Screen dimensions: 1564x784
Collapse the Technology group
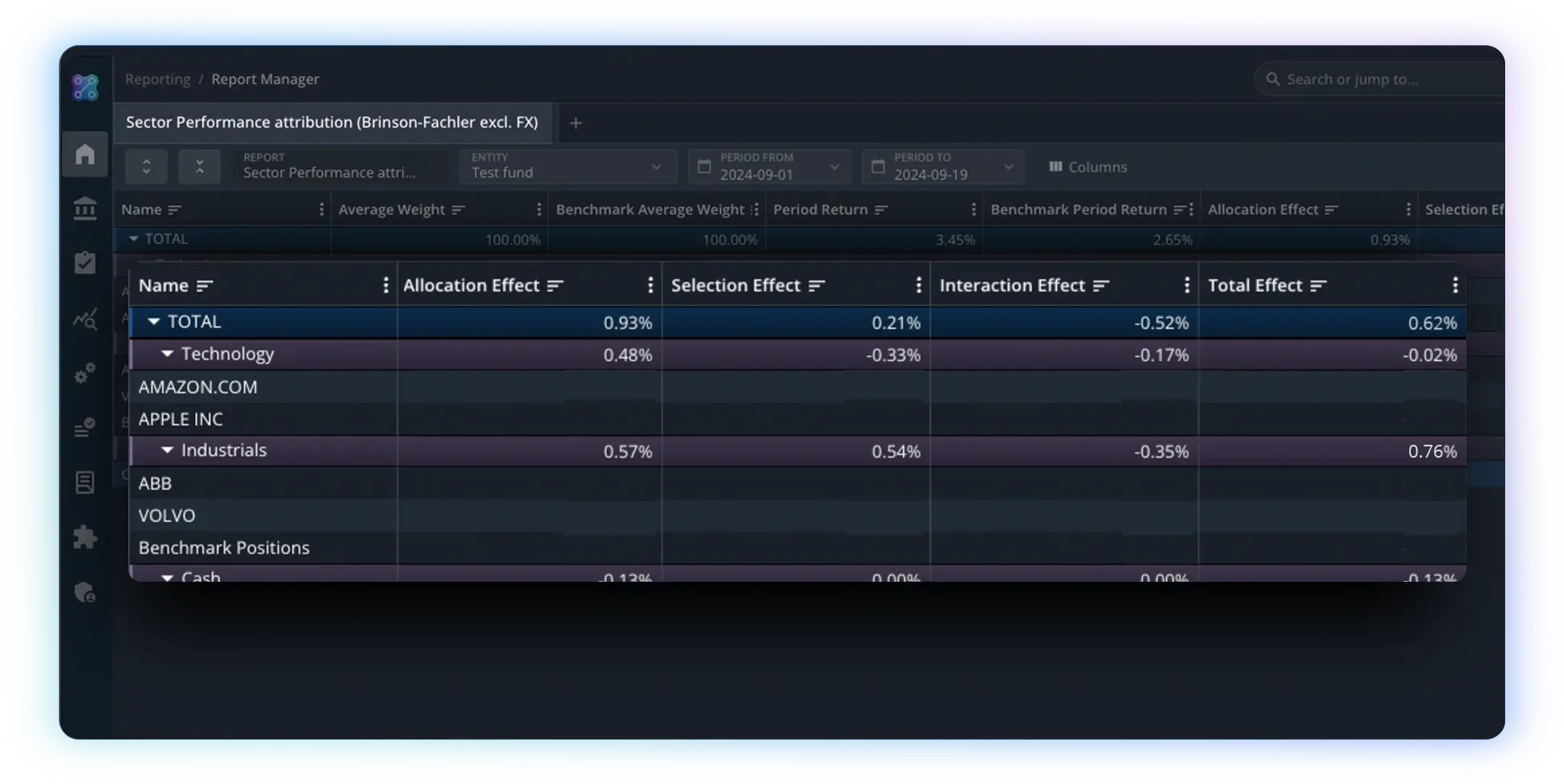point(167,354)
